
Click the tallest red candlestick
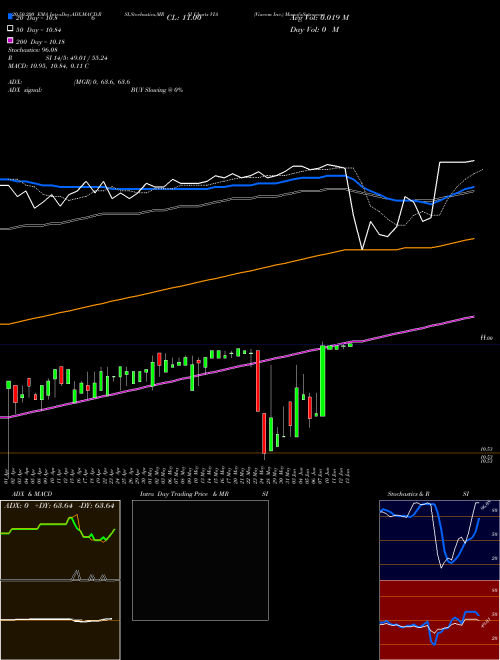[258, 381]
